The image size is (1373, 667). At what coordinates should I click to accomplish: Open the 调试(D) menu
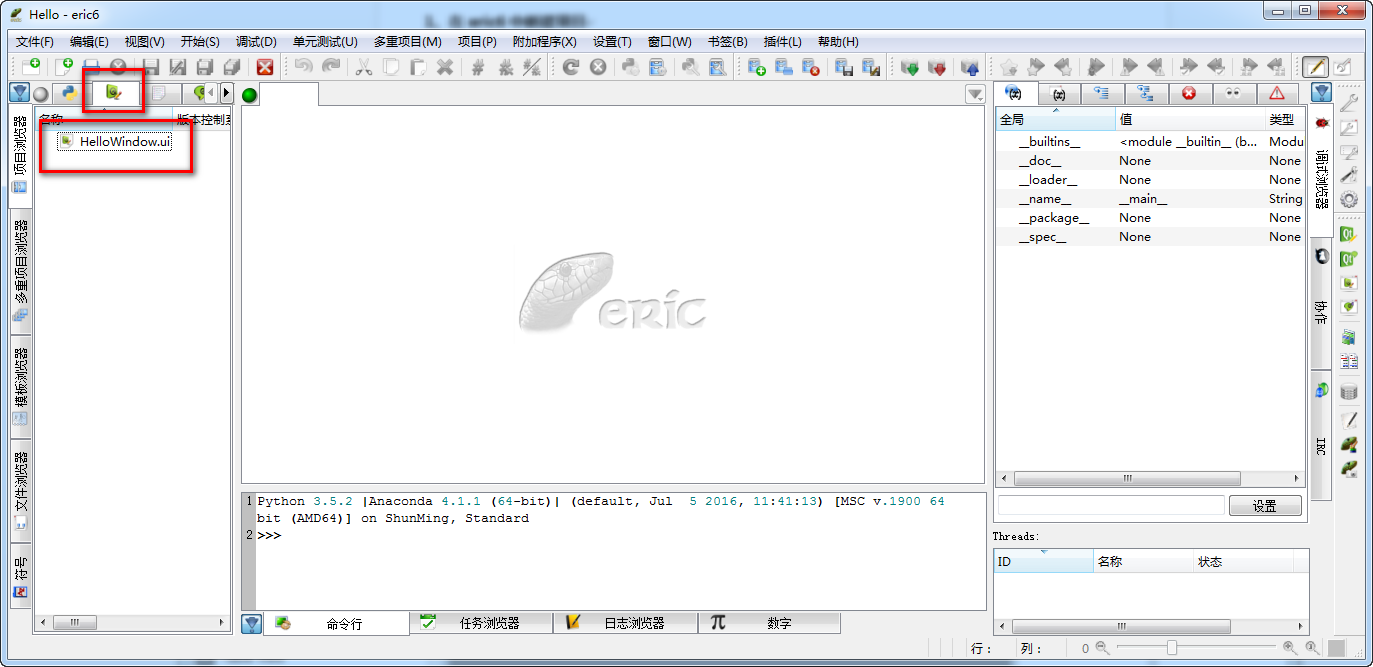tap(256, 41)
